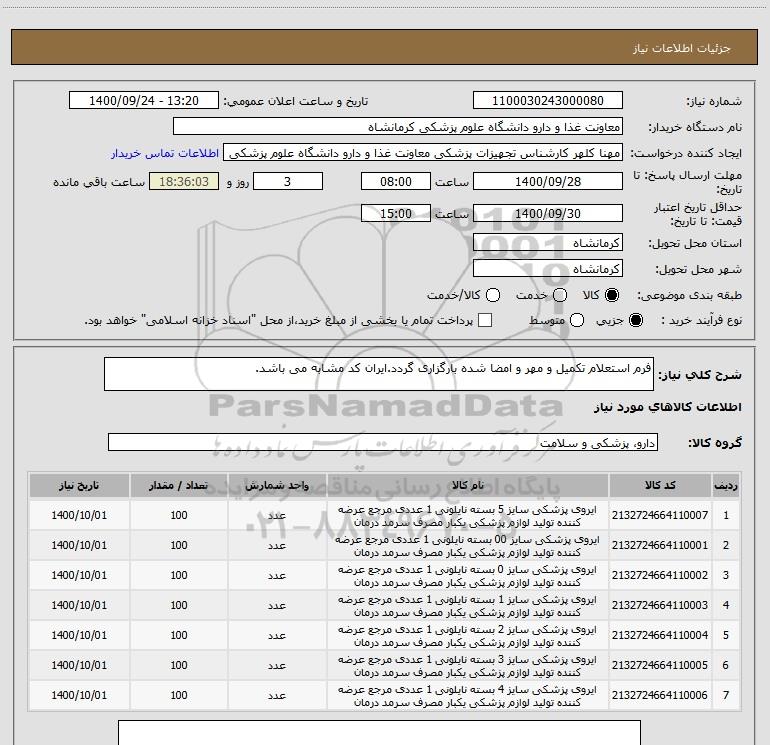This screenshot has height=745, width=770.
Task: Click the date 1400/10/01 in row 2
Action: coord(79,545)
